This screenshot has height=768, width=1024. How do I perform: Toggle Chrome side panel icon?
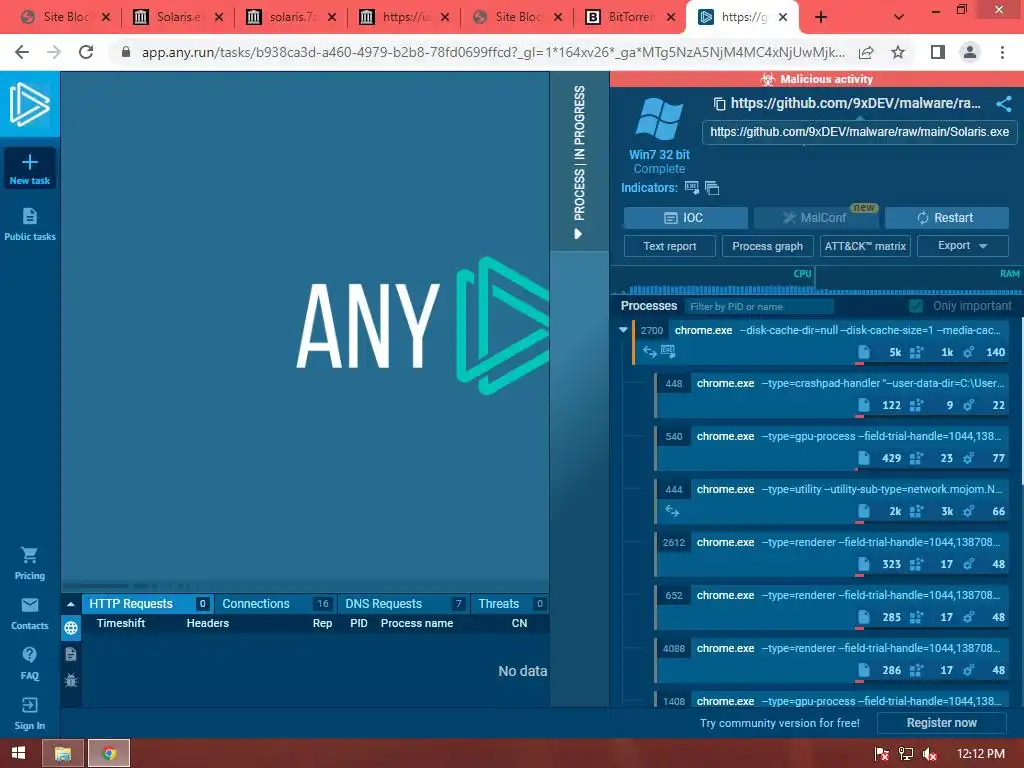click(938, 52)
